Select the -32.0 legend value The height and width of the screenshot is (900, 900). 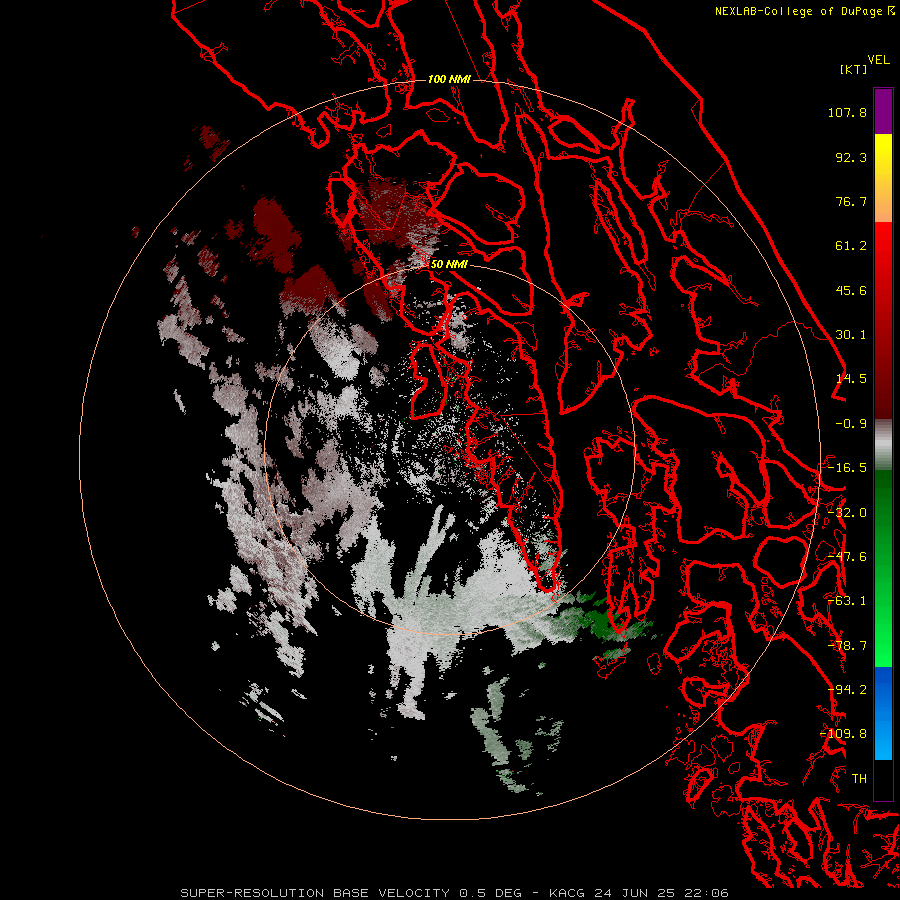[847, 513]
